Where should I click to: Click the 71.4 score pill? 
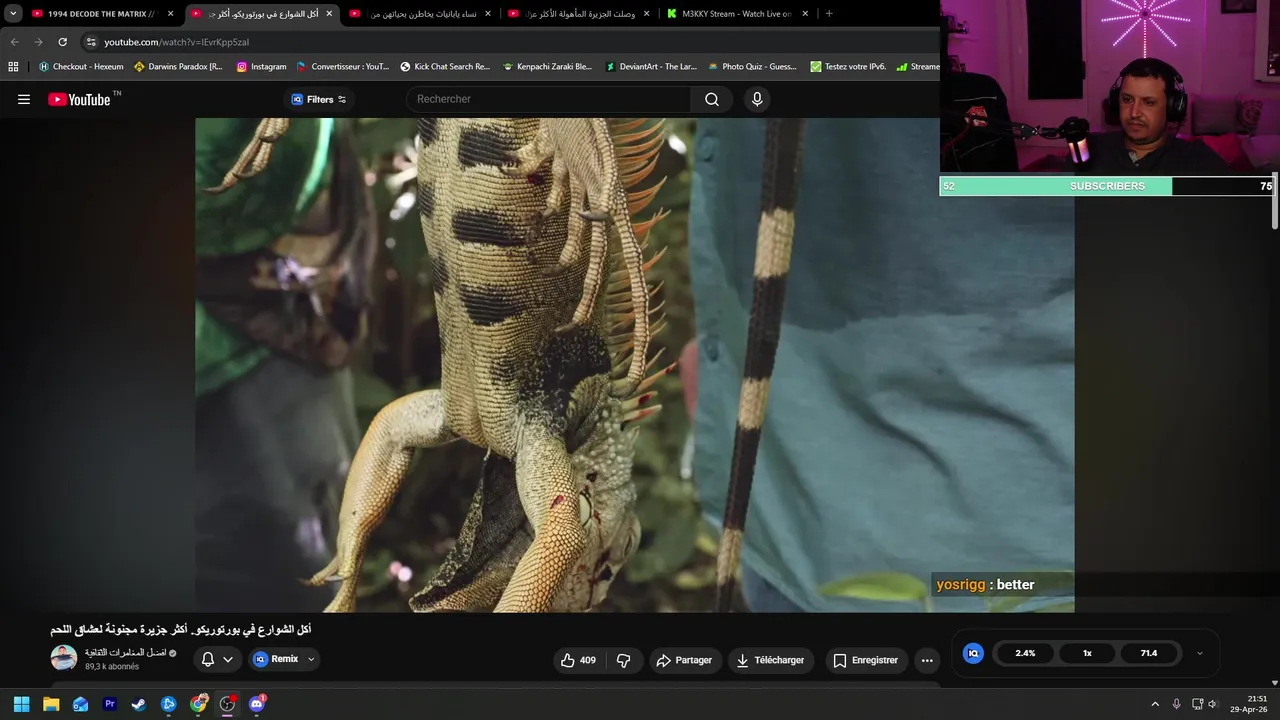click(1149, 653)
